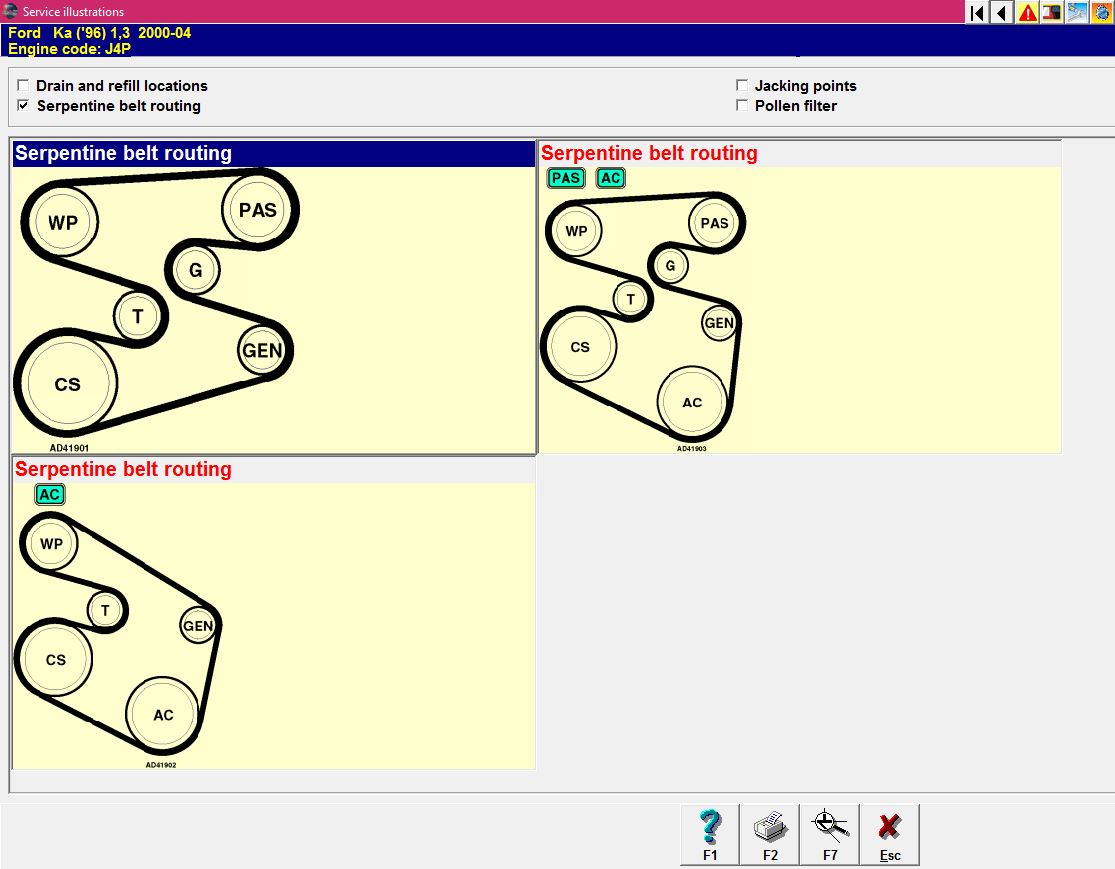Print the illustration with the F2 printer button
Viewport: 1115px width, 869px height.
click(770, 834)
